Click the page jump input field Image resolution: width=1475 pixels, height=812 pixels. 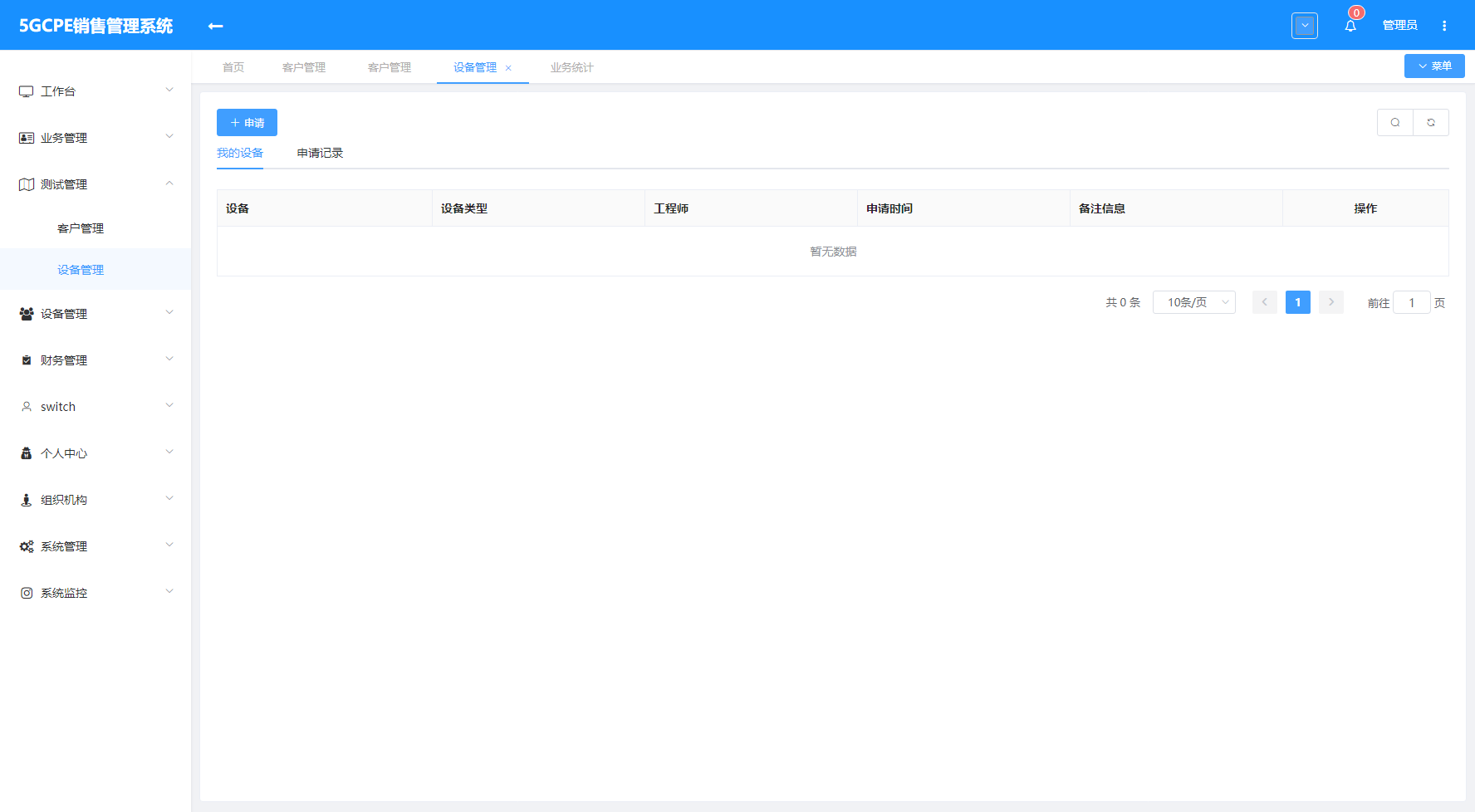pyautogui.click(x=1411, y=303)
